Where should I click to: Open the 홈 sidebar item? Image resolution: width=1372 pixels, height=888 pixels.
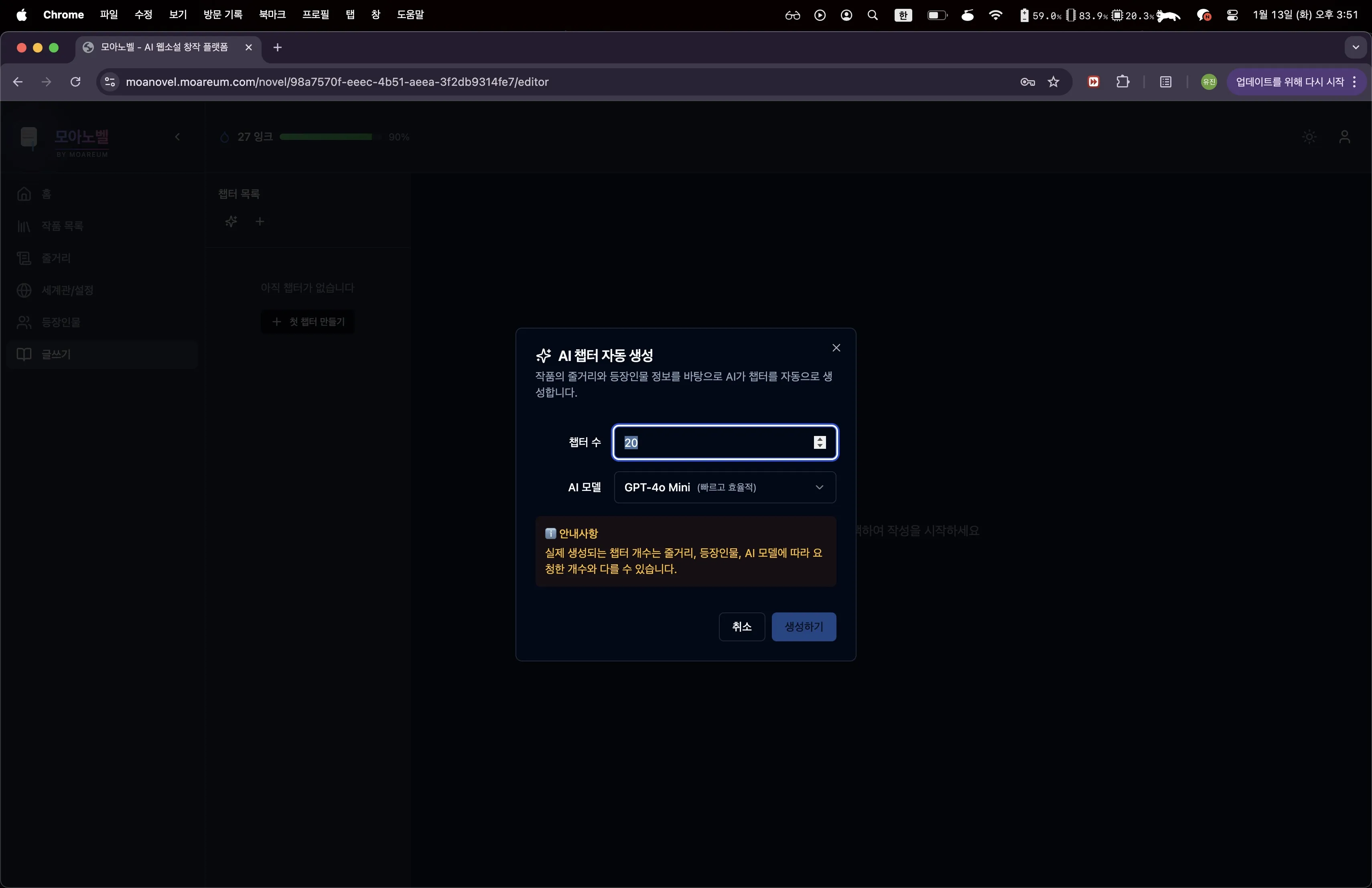click(x=46, y=194)
